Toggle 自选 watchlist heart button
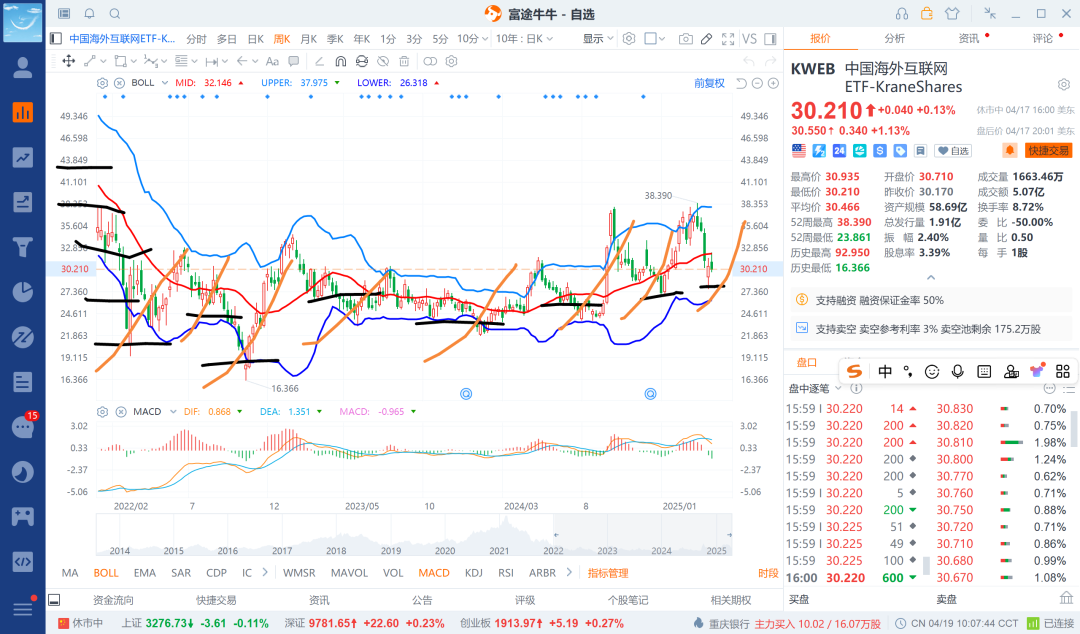Image resolution: width=1080 pixels, height=634 pixels. (954, 150)
